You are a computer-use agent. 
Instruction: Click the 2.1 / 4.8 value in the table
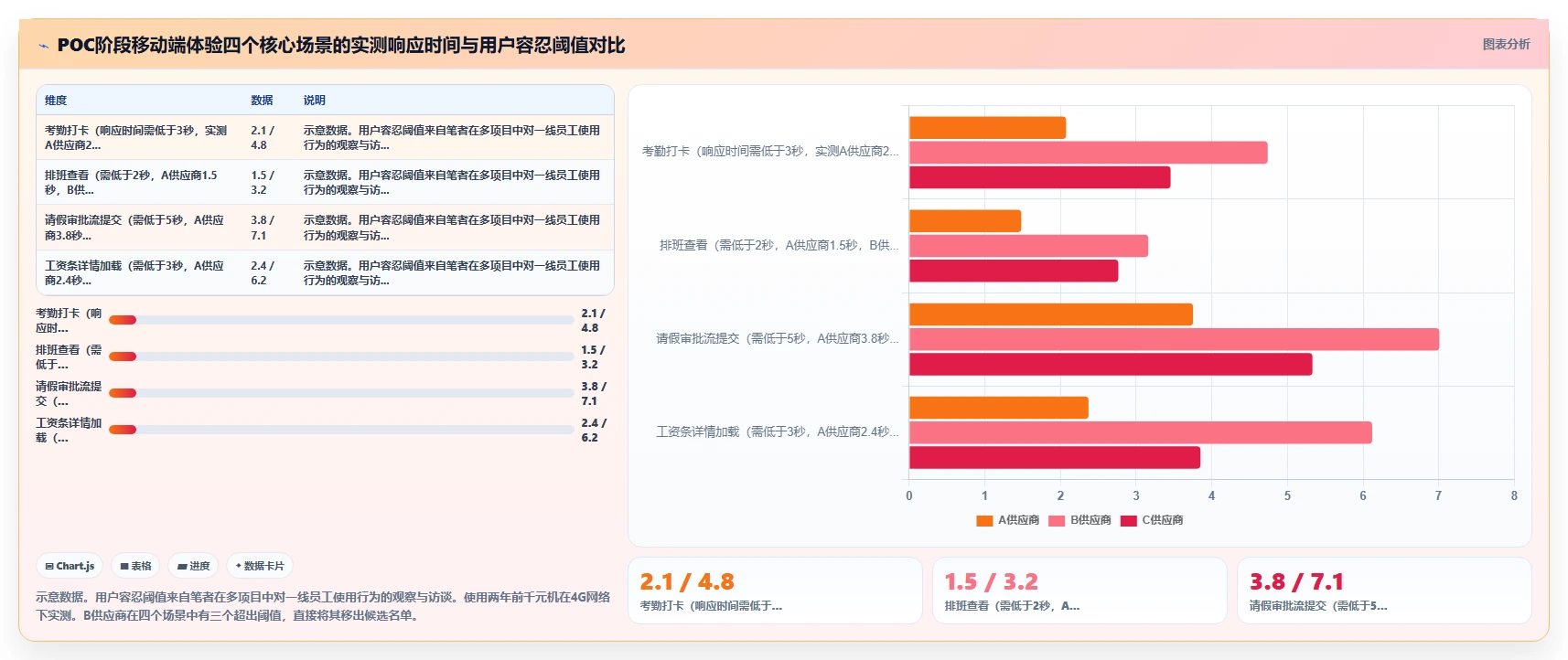pyautogui.click(x=263, y=138)
